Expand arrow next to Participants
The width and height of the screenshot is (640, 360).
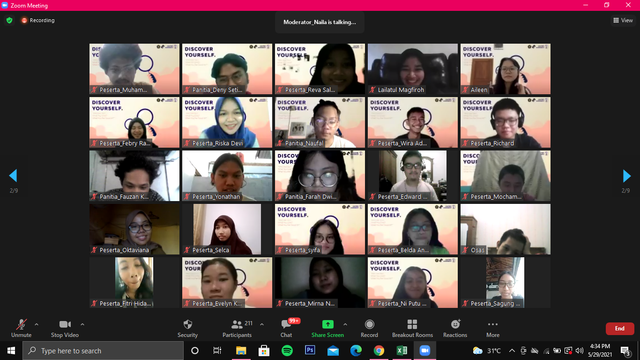[262, 324]
